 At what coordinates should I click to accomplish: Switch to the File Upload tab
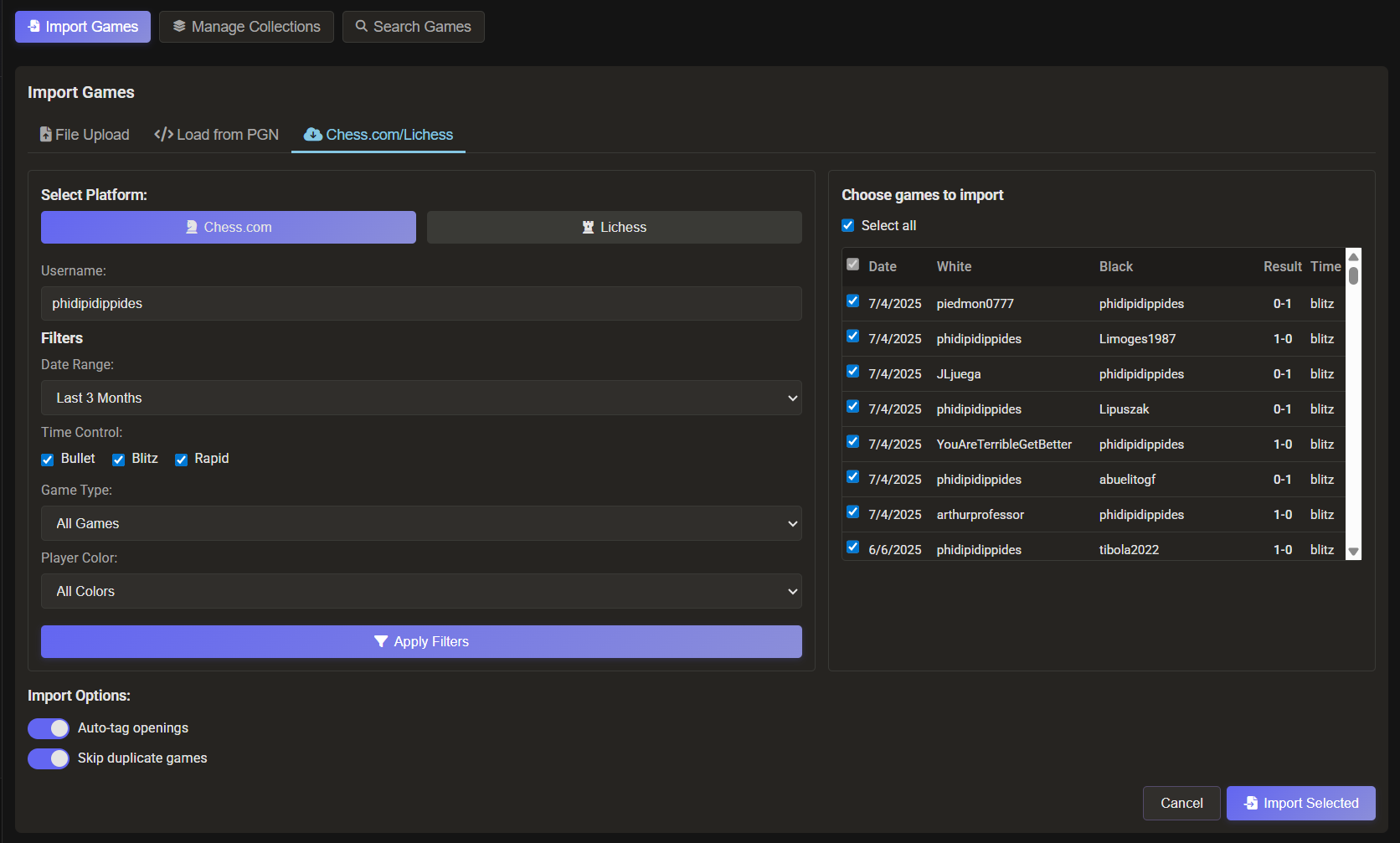coord(85,135)
